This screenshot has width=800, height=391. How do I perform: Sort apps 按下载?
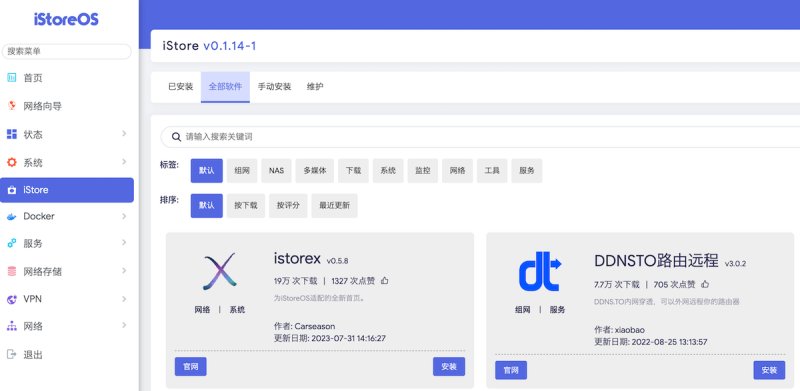pos(246,206)
